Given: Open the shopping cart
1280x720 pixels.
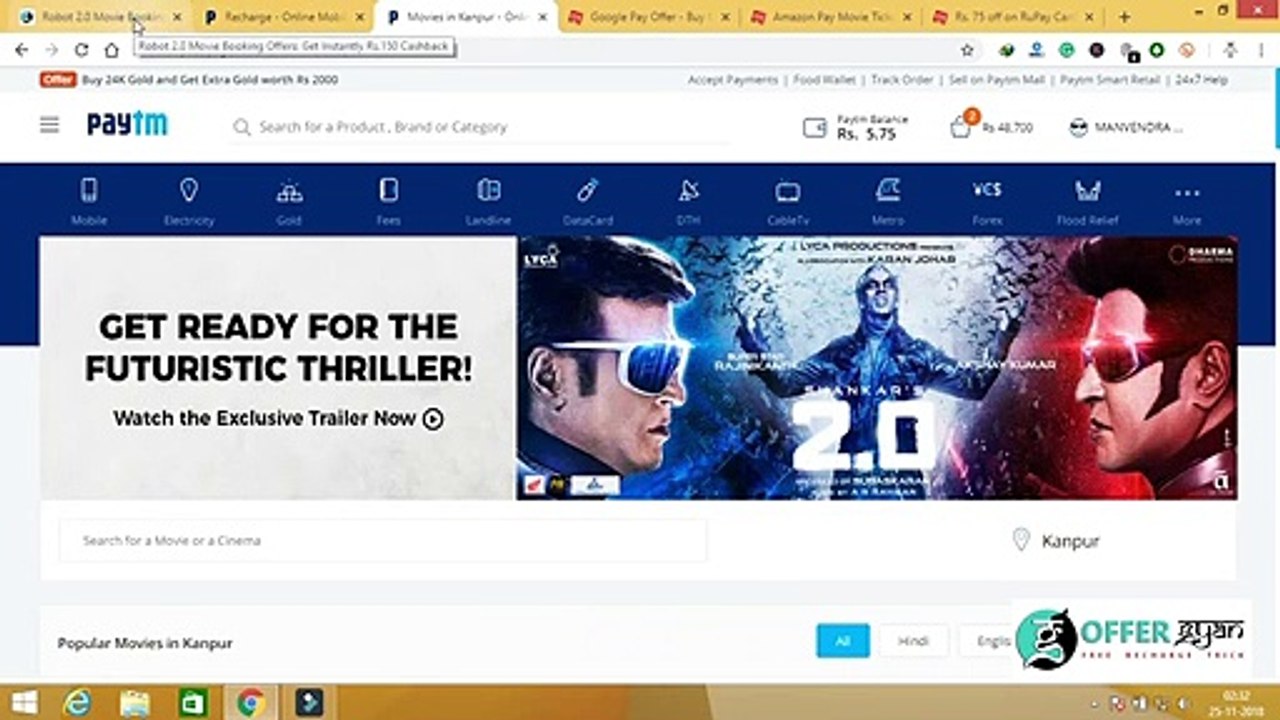Looking at the screenshot, I should coord(960,126).
